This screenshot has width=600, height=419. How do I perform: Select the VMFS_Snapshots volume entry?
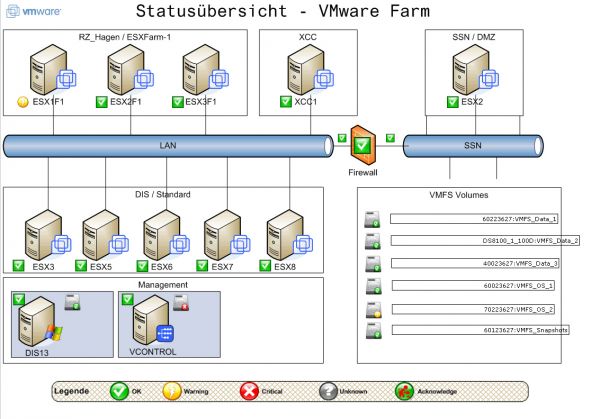coord(479,329)
